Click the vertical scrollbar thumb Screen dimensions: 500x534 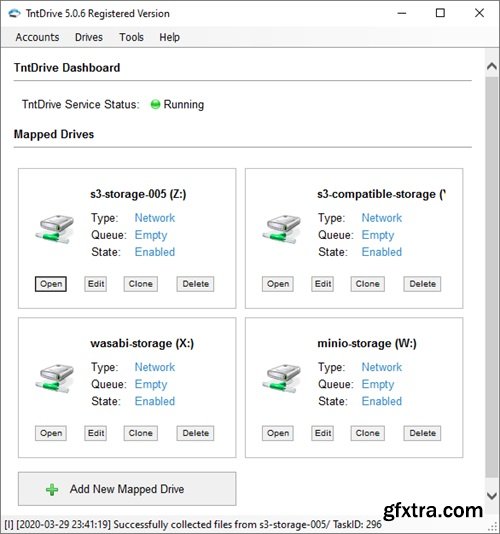click(x=491, y=277)
